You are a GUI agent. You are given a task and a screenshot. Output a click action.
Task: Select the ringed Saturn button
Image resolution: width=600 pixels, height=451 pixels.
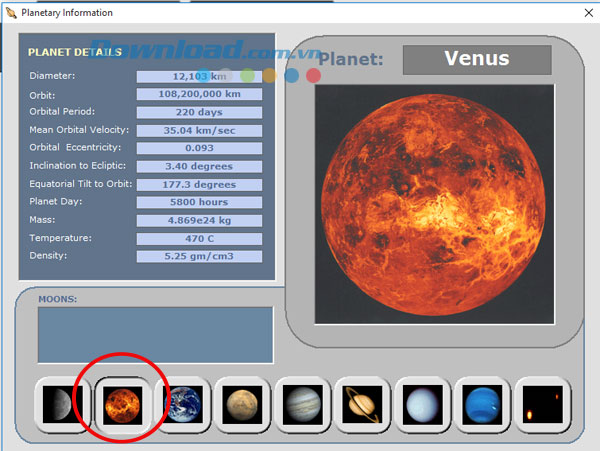tap(363, 405)
